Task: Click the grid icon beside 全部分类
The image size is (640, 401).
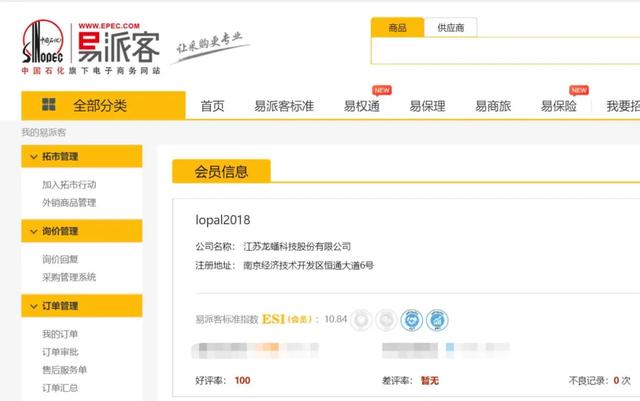Action: (49, 105)
